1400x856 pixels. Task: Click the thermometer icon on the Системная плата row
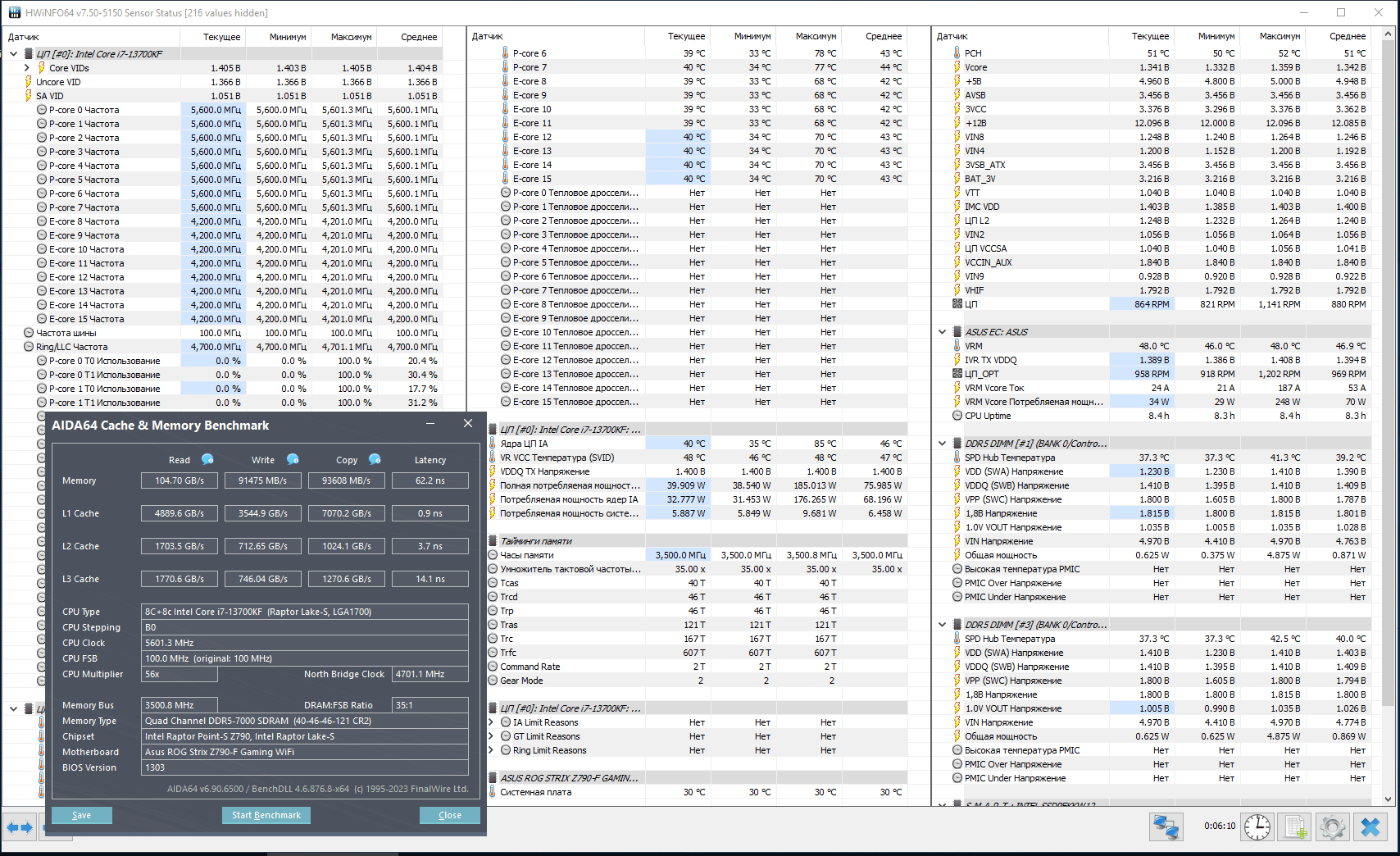point(493,792)
